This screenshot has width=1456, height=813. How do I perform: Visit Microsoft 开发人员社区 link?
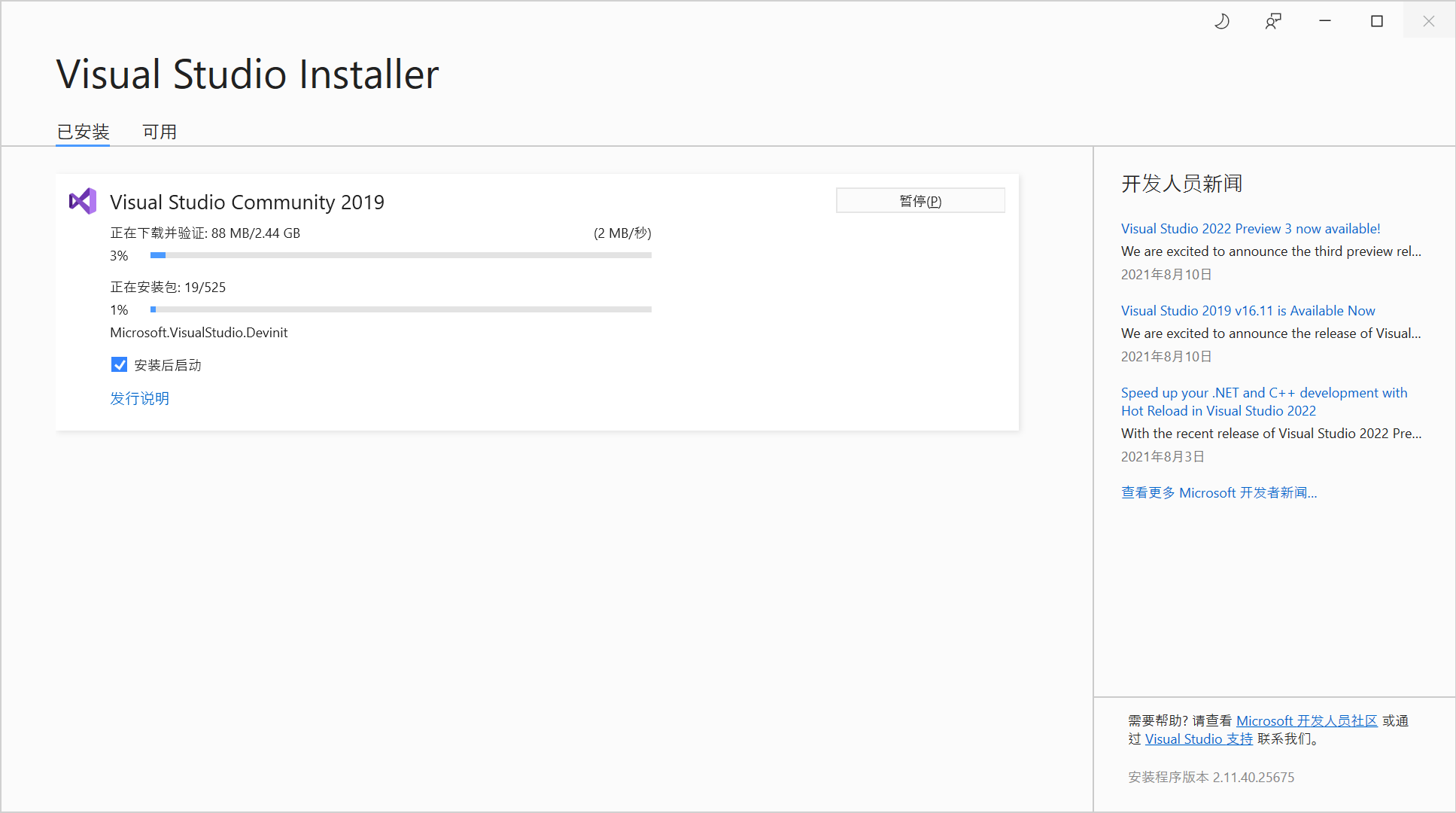point(1306,720)
